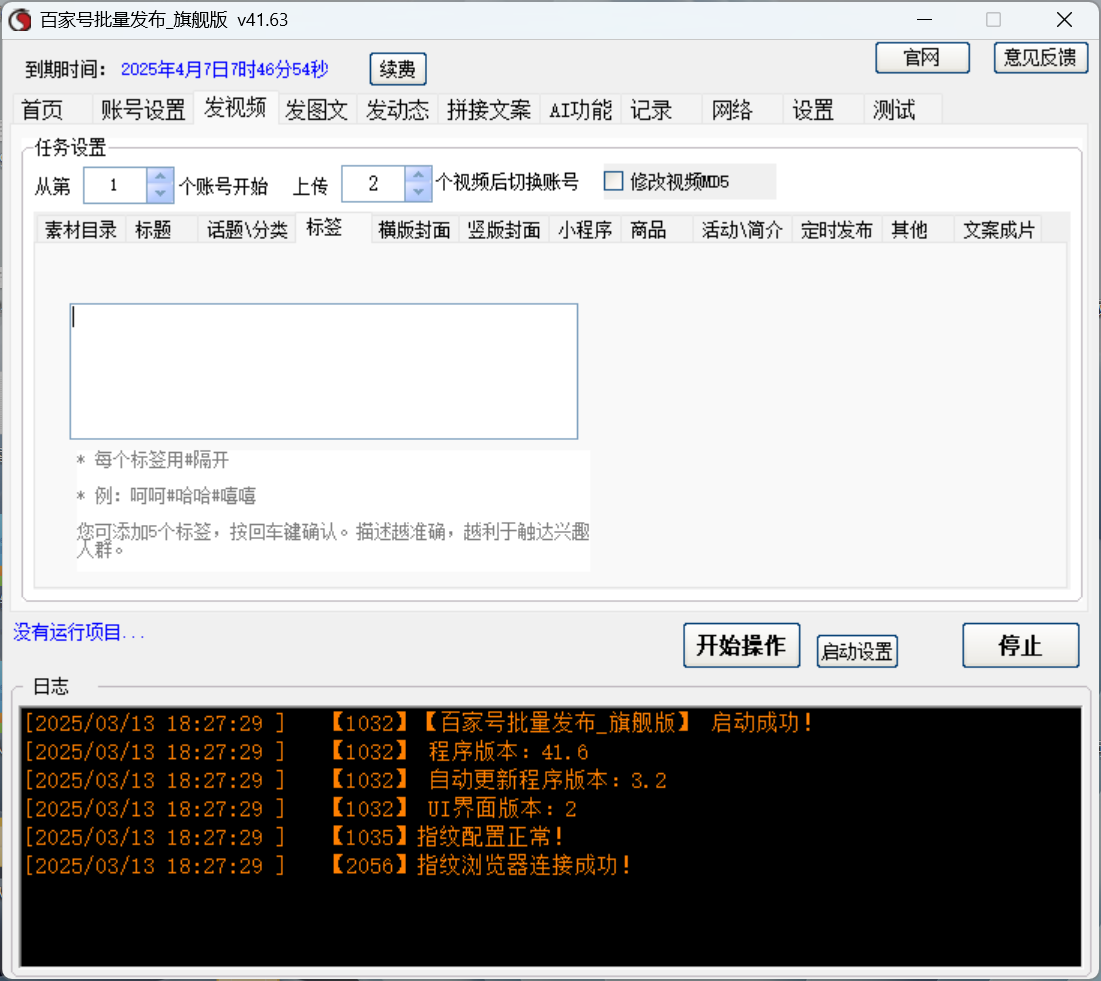This screenshot has width=1101, height=981.
Task: Switch to the 竖版封面 sub-tab
Action: (x=504, y=230)
